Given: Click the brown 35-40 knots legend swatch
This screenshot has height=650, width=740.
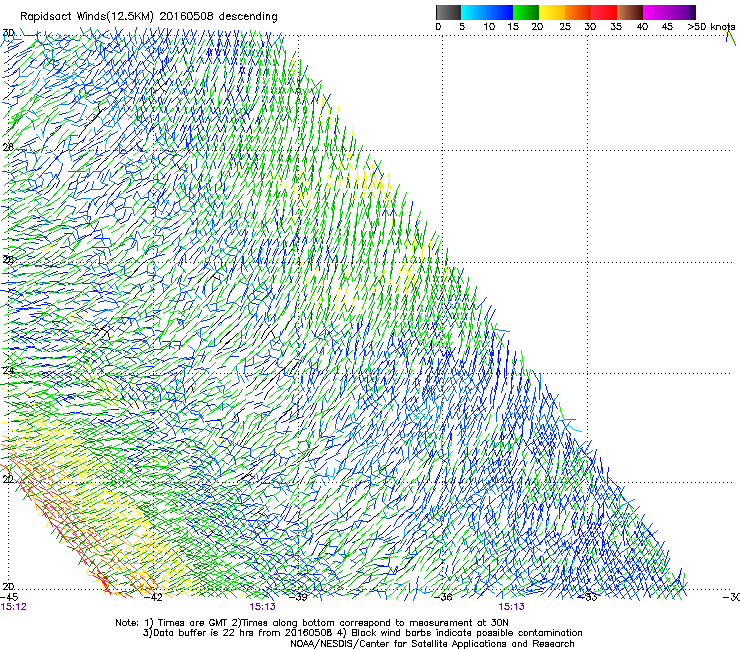Looking at the screenshot, I should tap(630, 12).
